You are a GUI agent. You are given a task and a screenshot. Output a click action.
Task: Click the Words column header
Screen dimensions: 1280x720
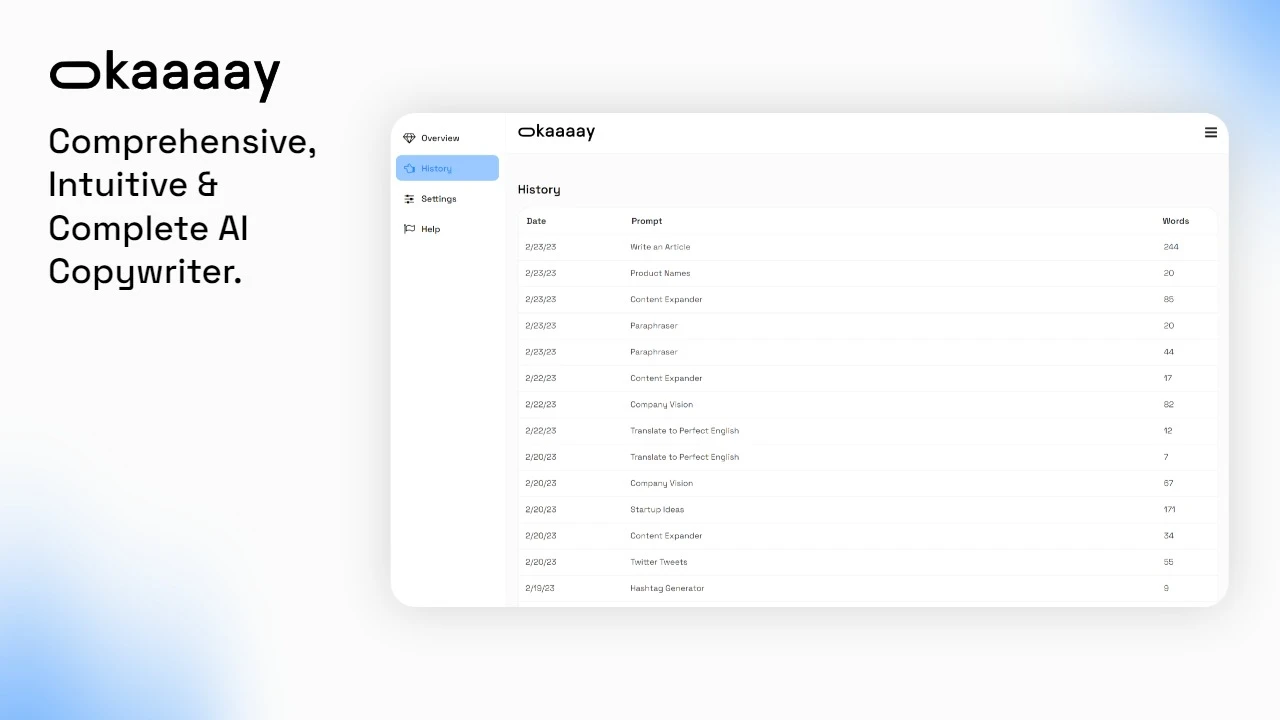tap(1175, 221)
